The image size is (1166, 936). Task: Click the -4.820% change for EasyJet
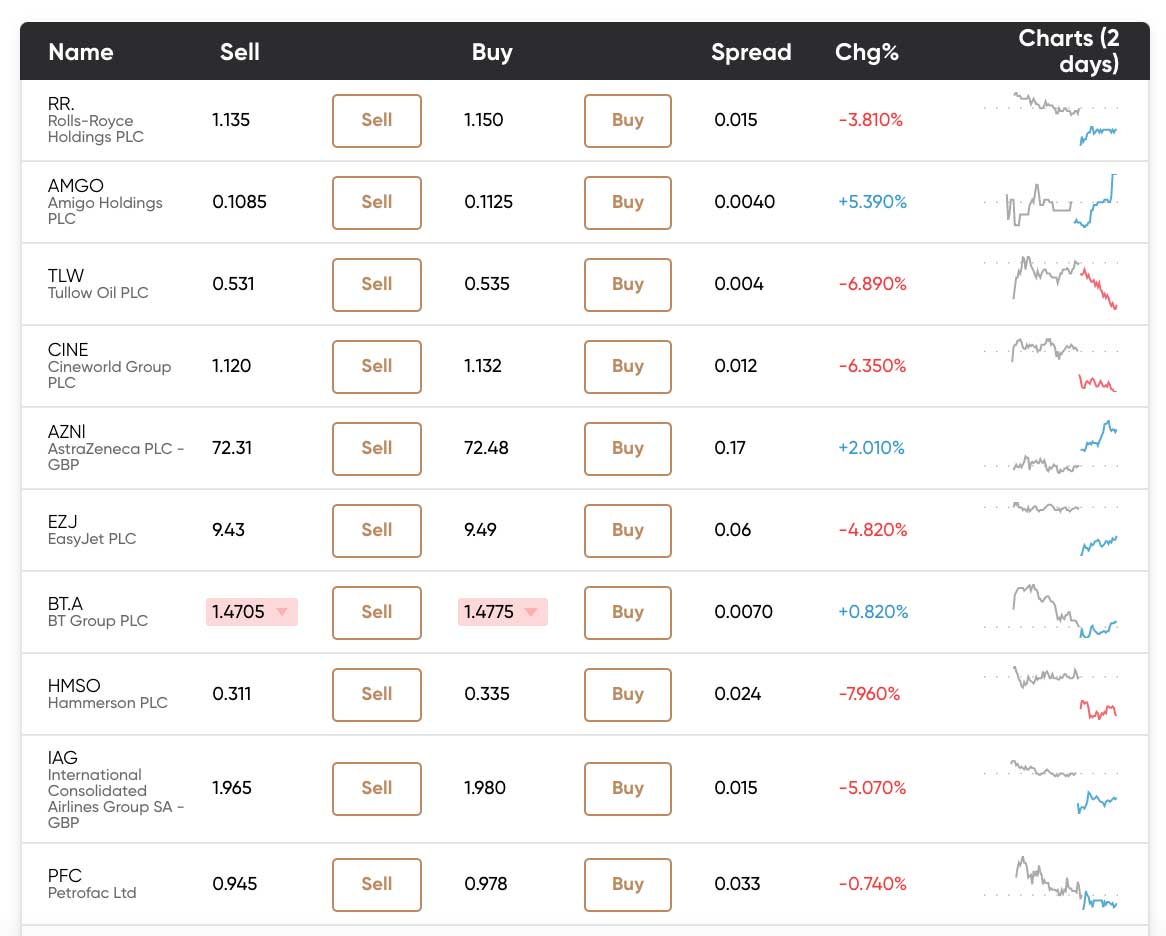[x=873, y=530]
